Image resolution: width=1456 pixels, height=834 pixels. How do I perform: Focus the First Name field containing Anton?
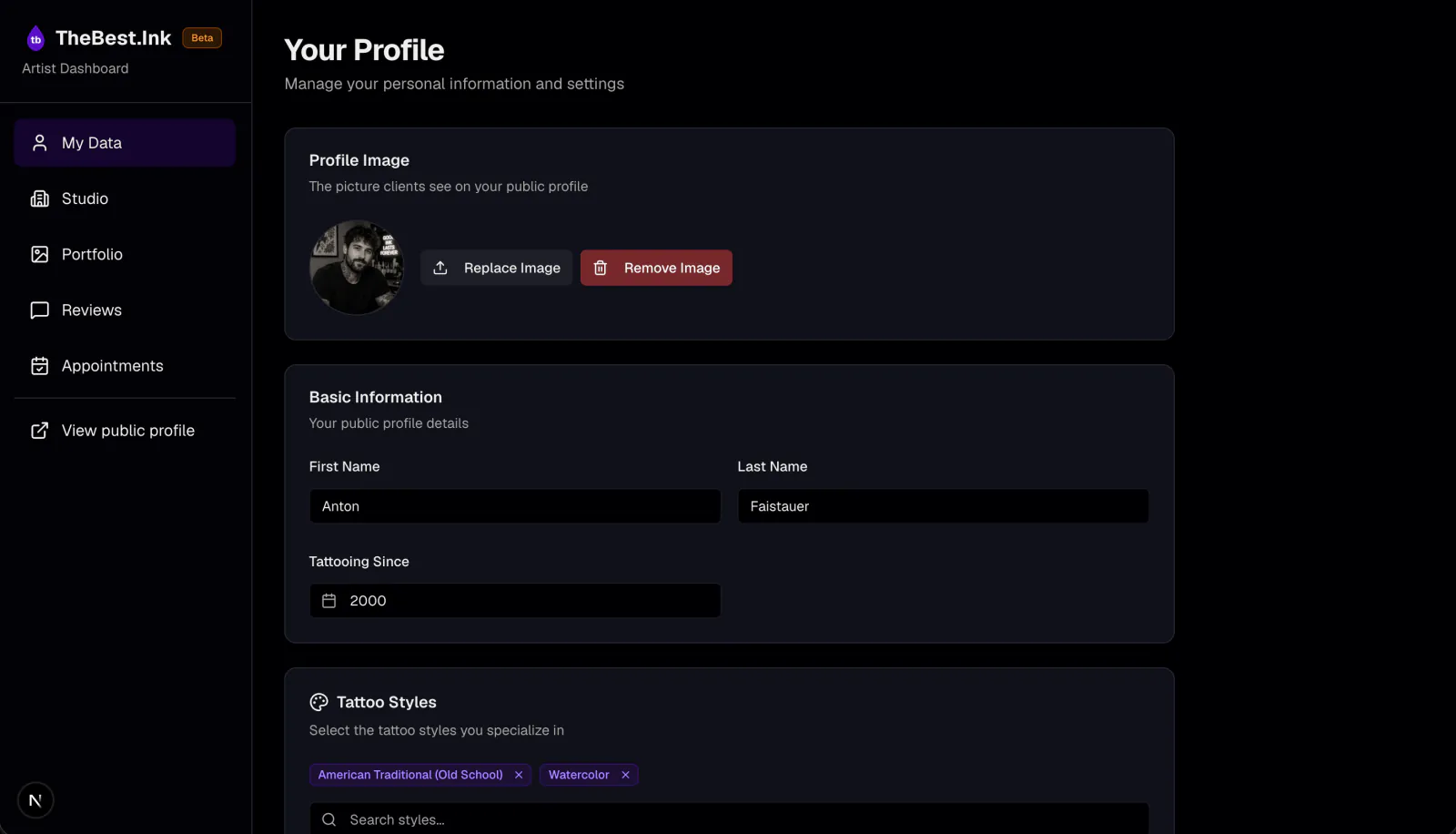pos(515,506)
